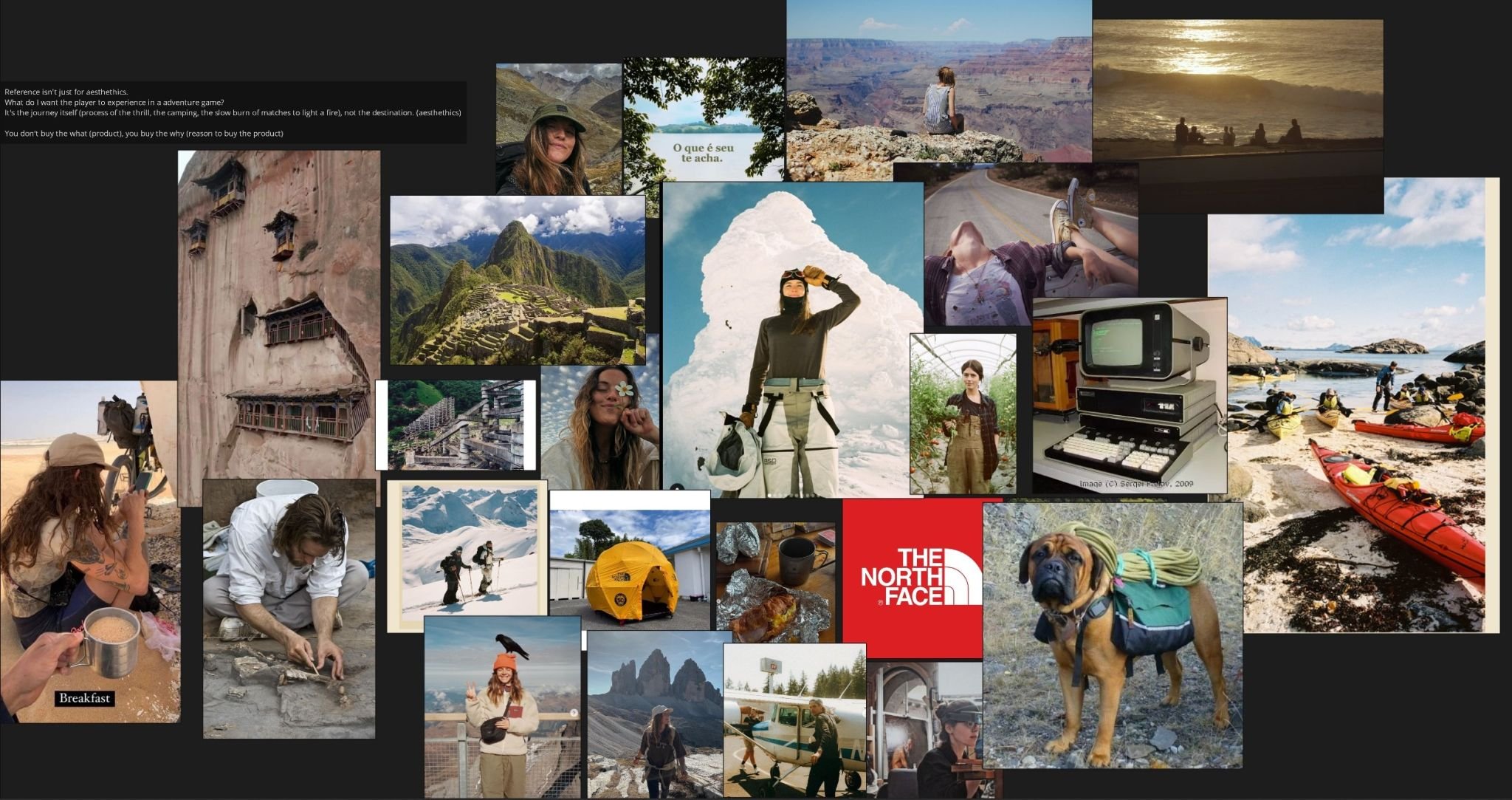The image size is (1512, 800).
Task: Click the Tre Cime peaks hiker photo
Action: tap(655, 714)
